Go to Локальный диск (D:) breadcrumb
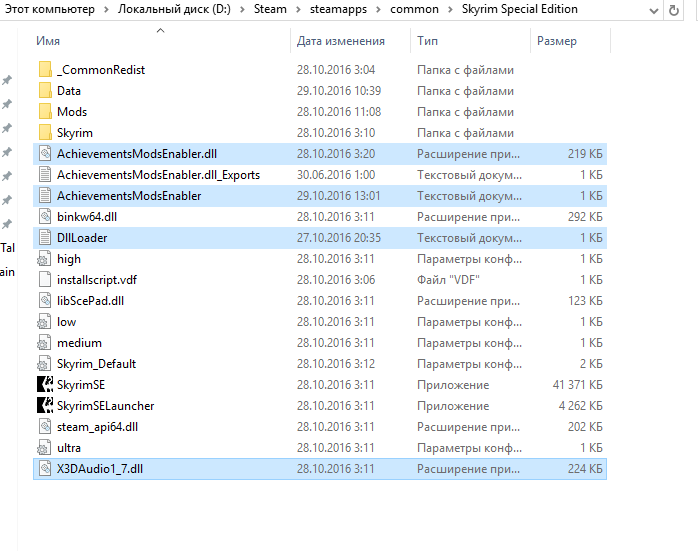The image size is (698, 551). [x=174, y=9]
